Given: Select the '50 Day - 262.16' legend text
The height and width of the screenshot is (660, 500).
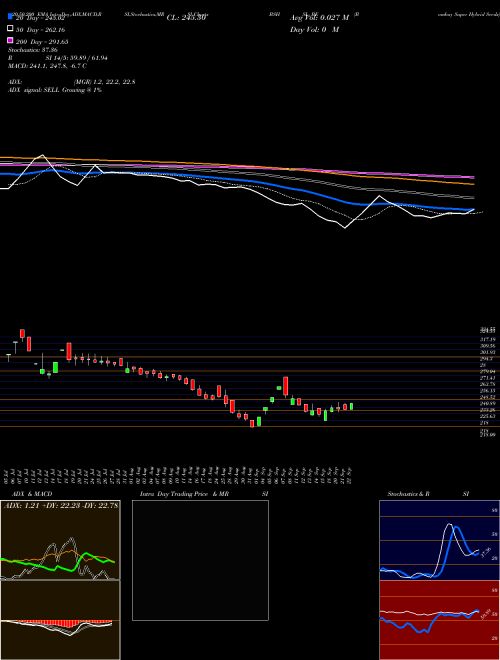Looking at the screenshot, I should 40,30.
